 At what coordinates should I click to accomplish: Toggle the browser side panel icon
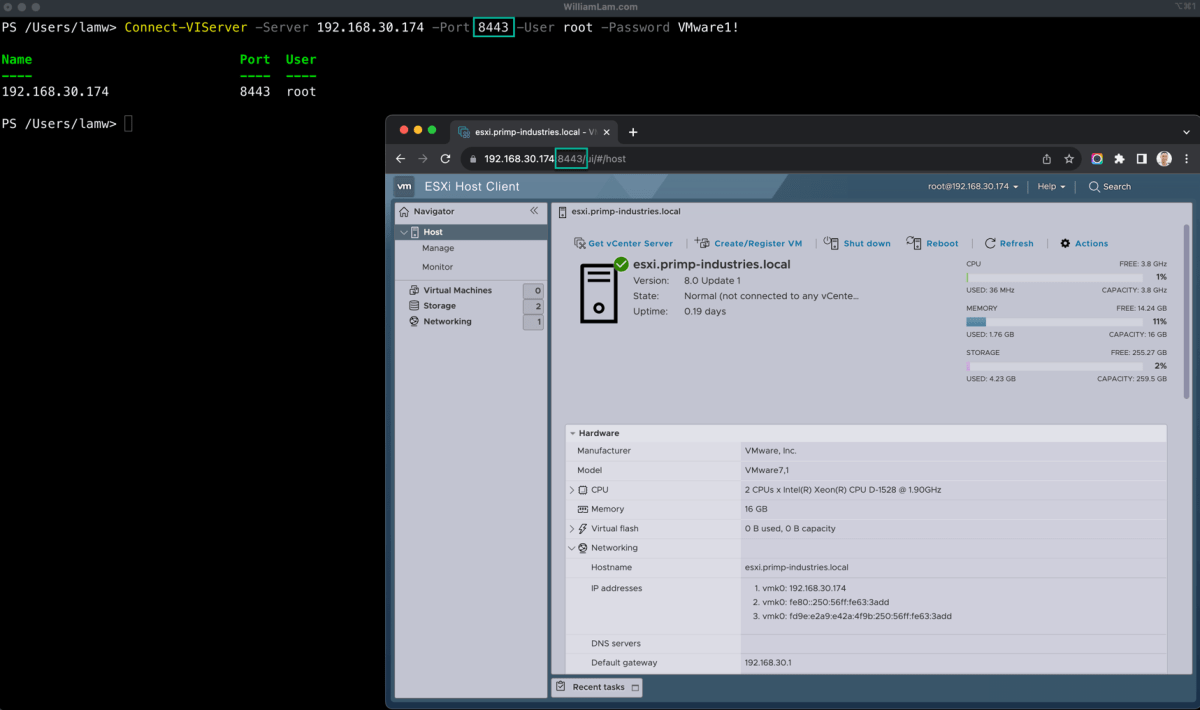(1141, 159)
